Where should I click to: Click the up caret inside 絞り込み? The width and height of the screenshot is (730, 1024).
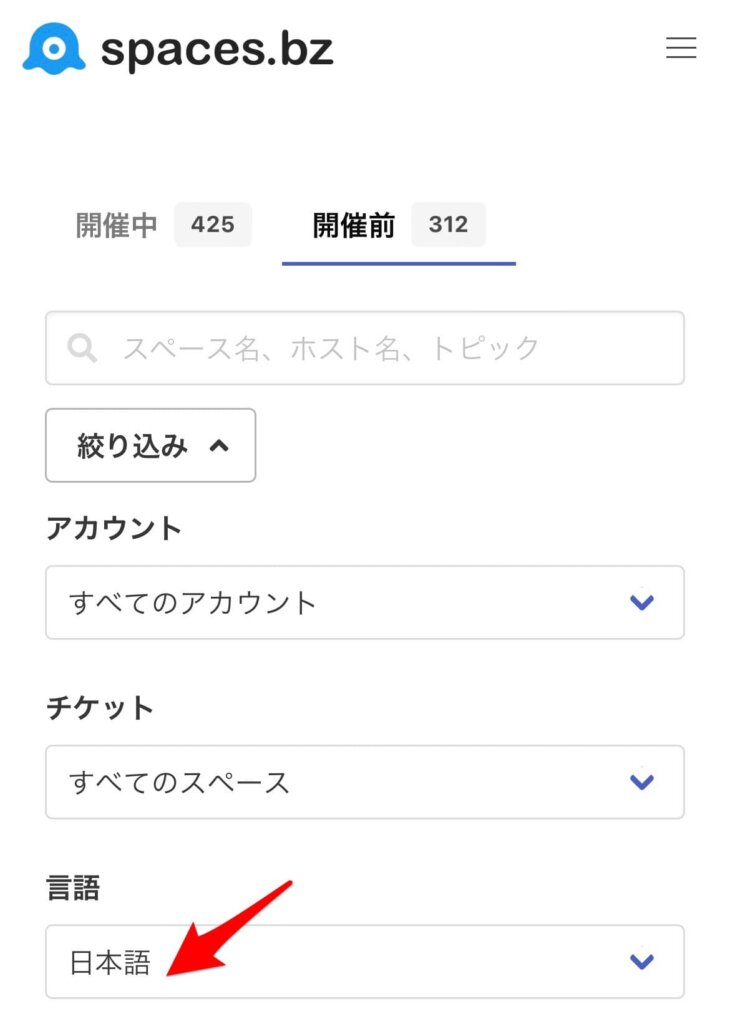point(219,446)
